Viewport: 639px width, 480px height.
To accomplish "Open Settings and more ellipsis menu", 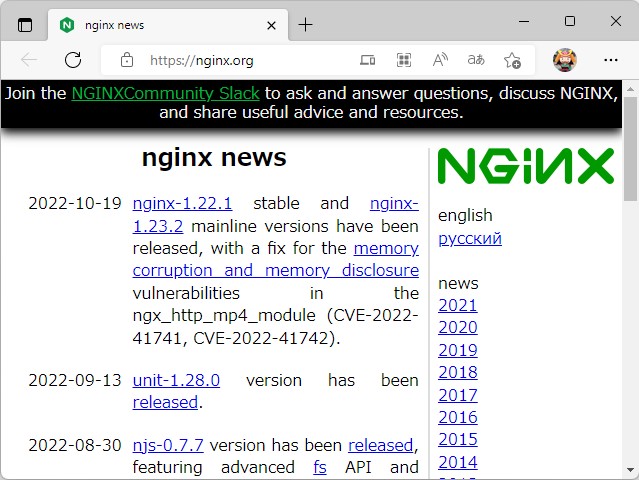I will [610, 60].
